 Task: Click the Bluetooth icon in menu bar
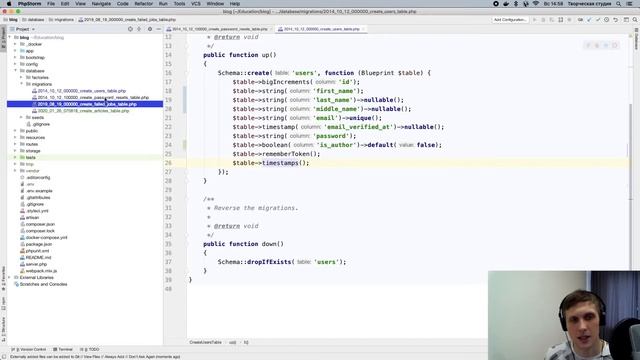[x=516, y=4]
